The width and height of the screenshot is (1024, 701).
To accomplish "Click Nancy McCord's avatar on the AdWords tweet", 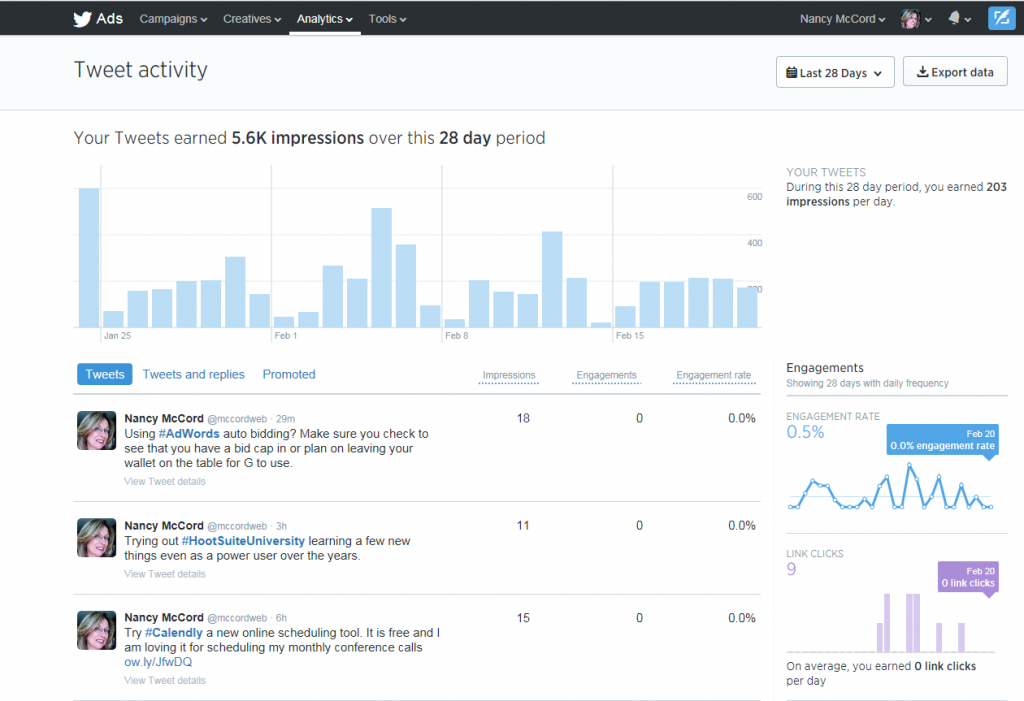I will tap(96, 430).
